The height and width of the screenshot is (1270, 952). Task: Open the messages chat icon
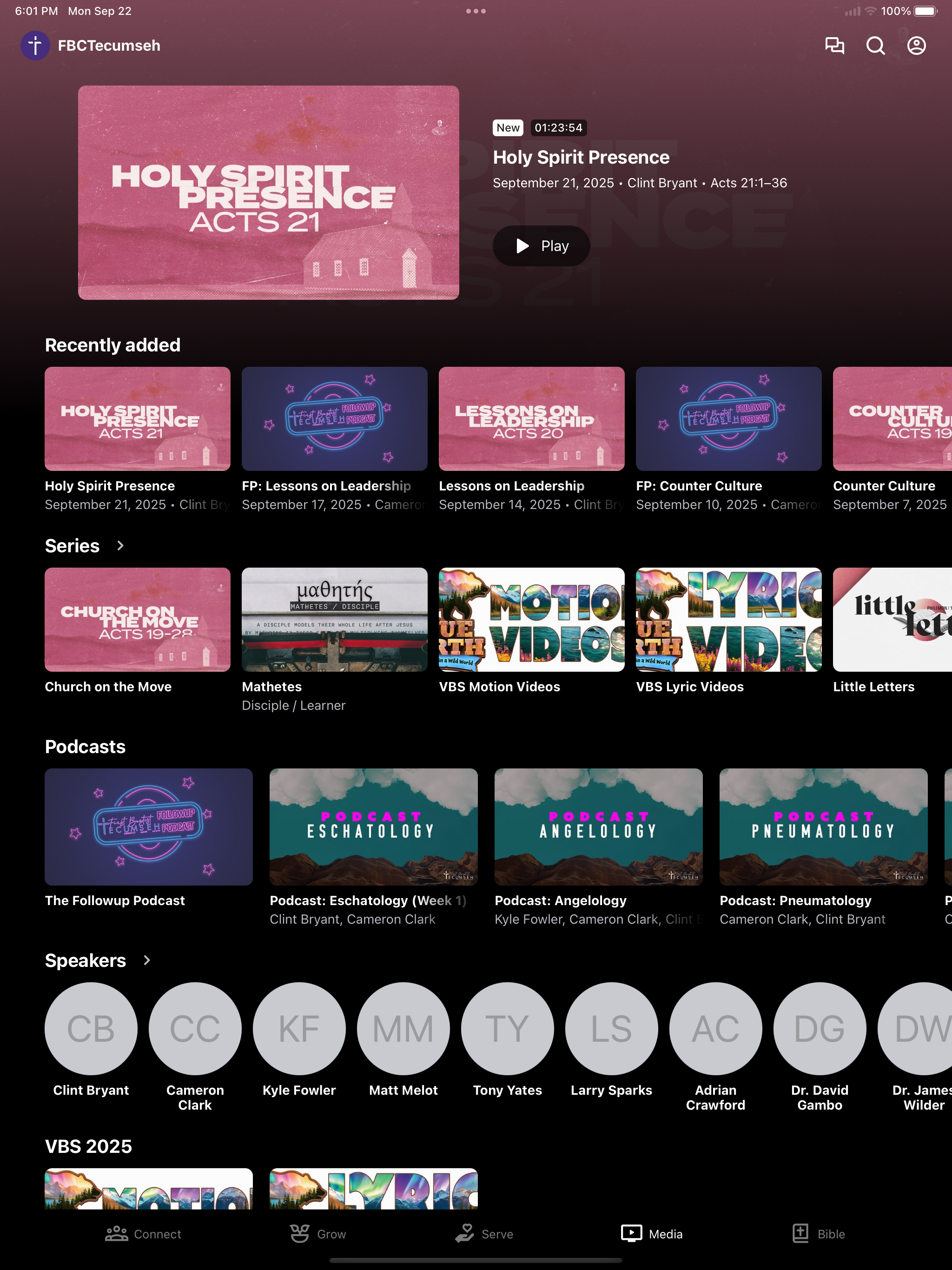click(x=834, y=46)
